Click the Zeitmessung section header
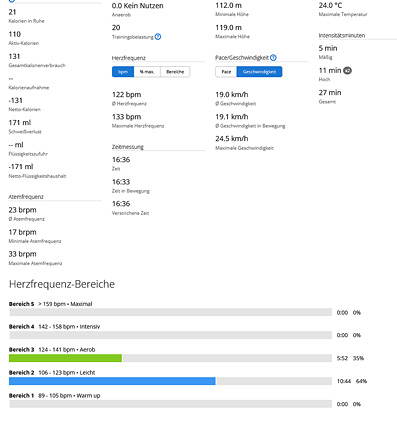 click(128, 147)
